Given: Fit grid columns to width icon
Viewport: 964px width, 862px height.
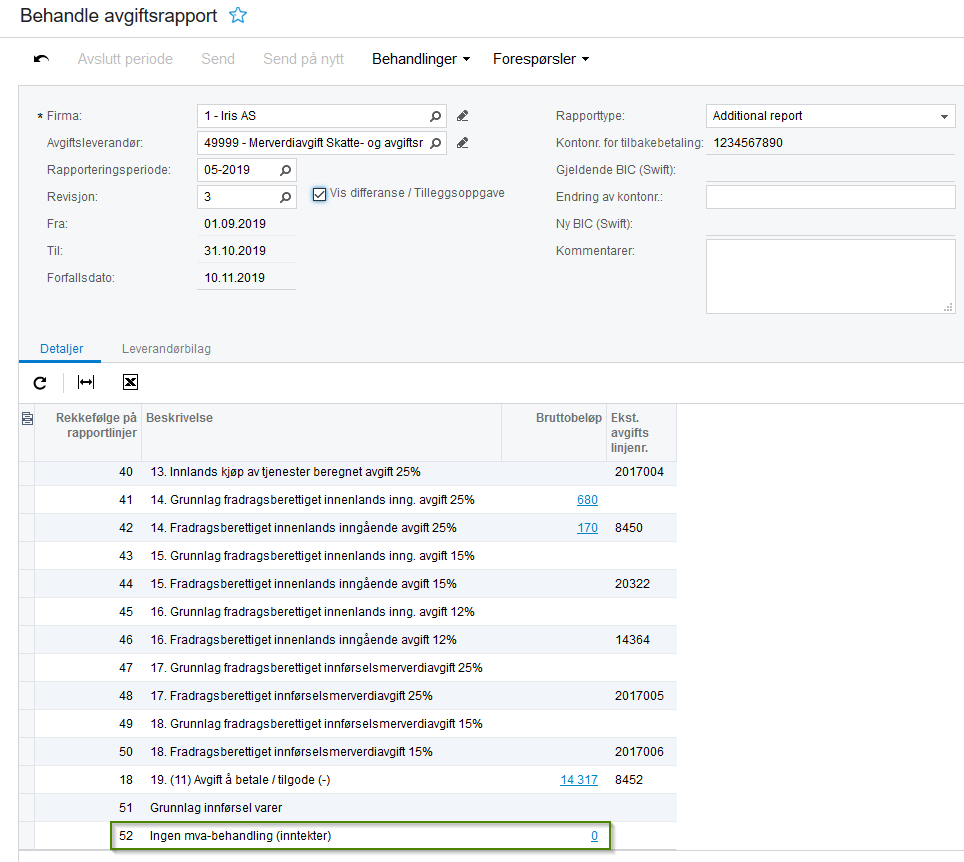Looking at the screenshot, I should tap(85, 382).
